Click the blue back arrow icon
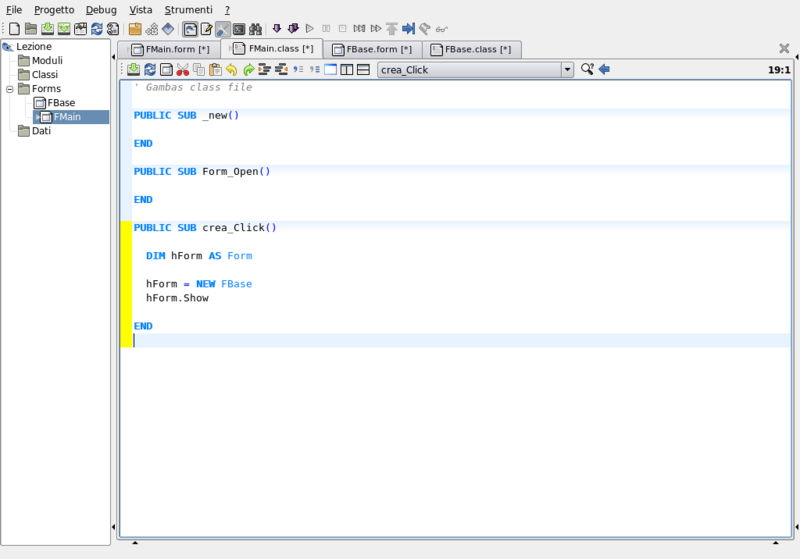 604,69
